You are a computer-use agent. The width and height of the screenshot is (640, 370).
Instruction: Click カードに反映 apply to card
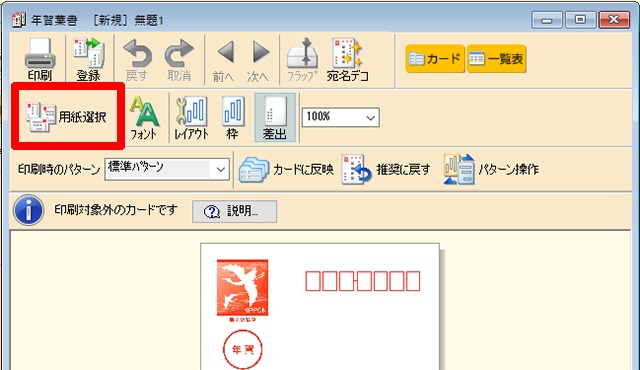coord(286,169)
